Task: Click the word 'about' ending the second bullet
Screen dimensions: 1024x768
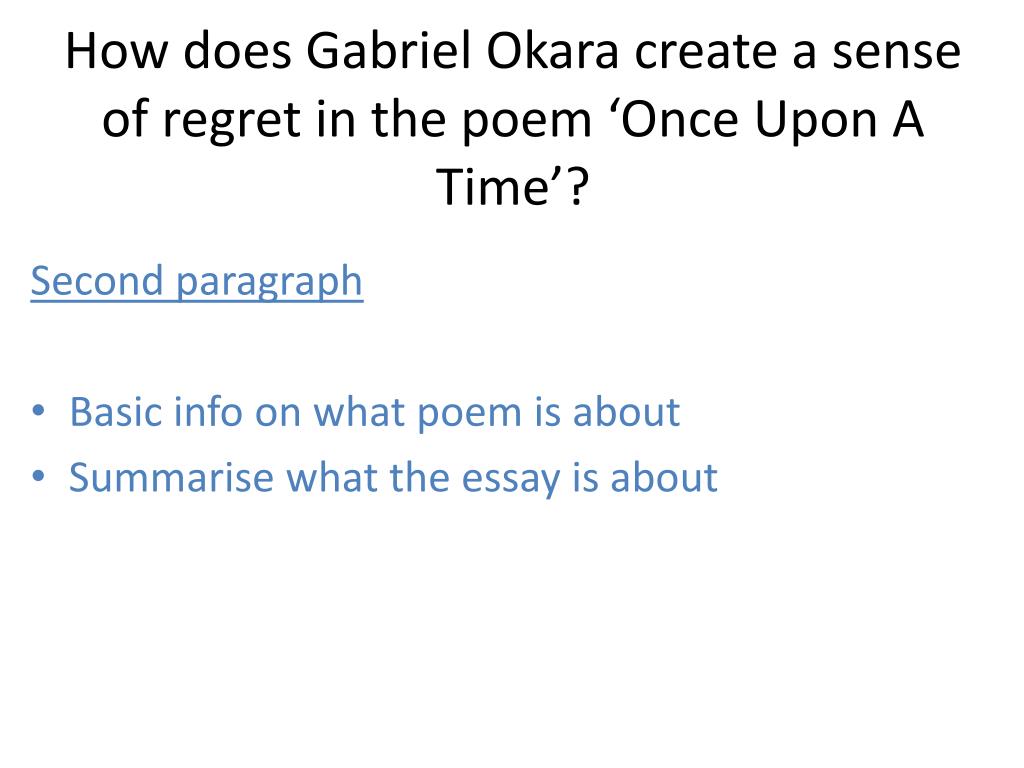Action: (x=664, y=478)
